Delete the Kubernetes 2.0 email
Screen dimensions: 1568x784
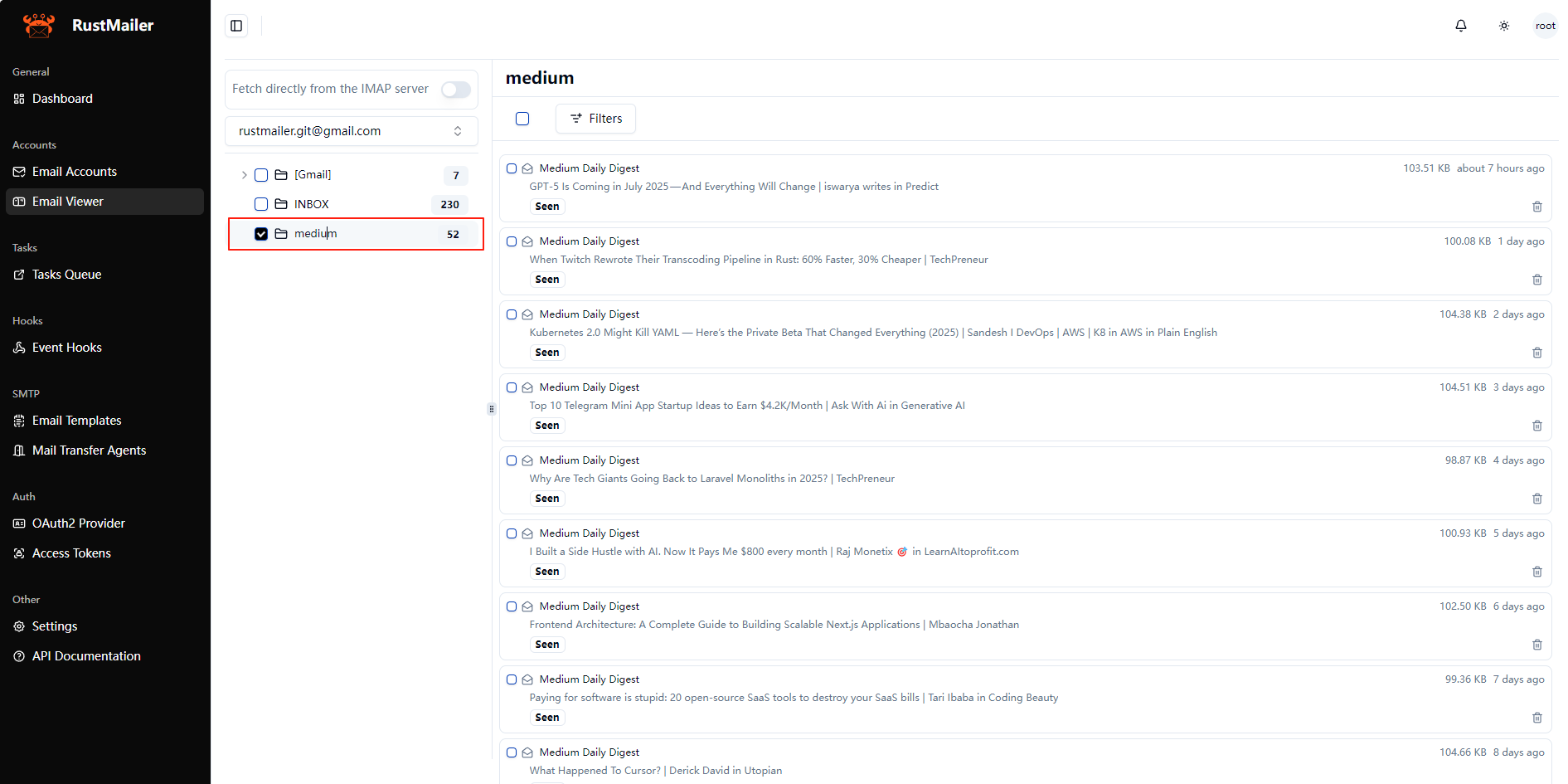click(x=1537, y=353)
